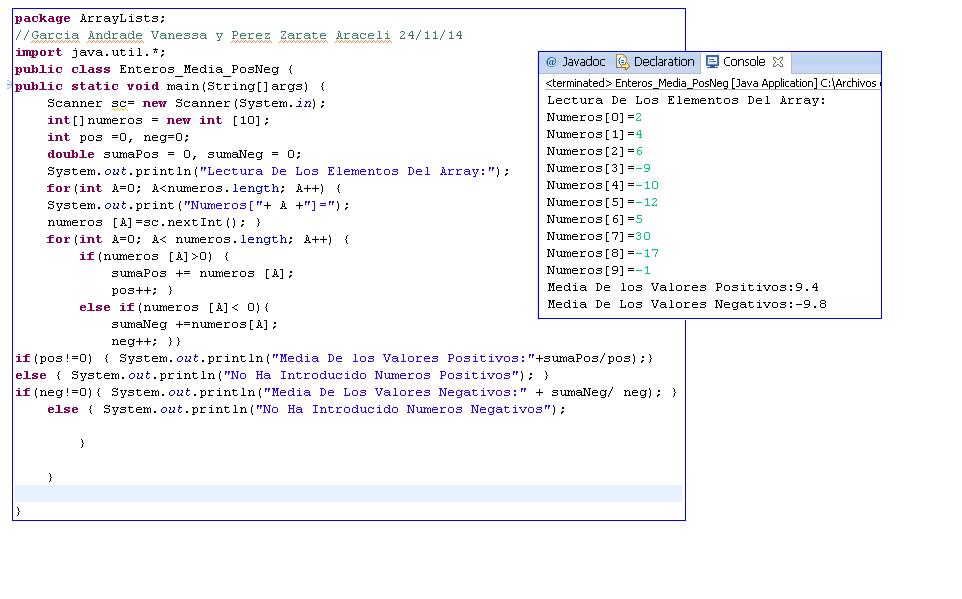Click the 'pos++;' statement
962x599 pixels.
tap(134, 290)
